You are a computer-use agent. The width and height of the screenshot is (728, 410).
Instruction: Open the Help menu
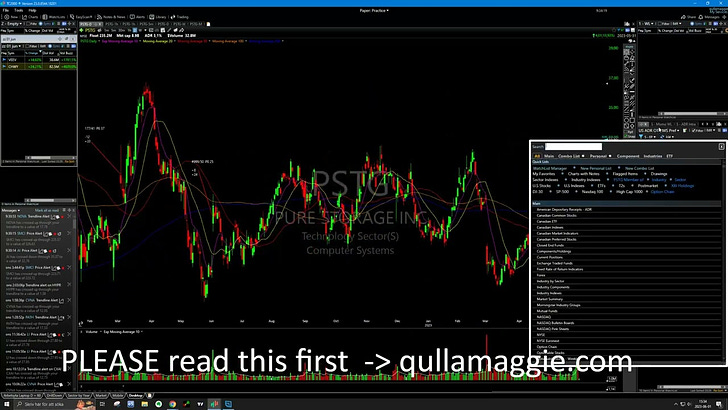pyautogui.click(x=32, y=10)
